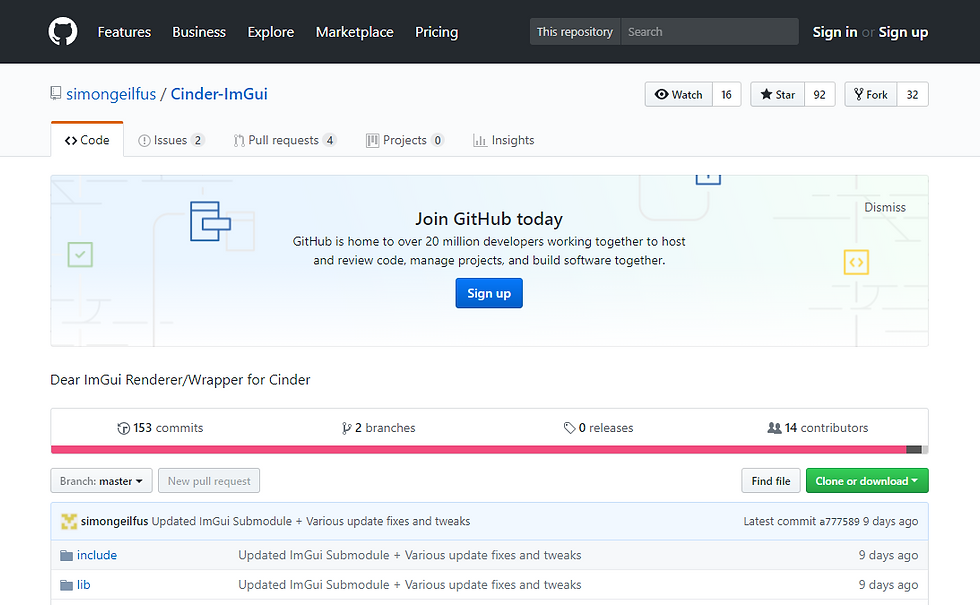980x605 pixels.
Task: View the 16 watchers count
Action: [726, 94]
